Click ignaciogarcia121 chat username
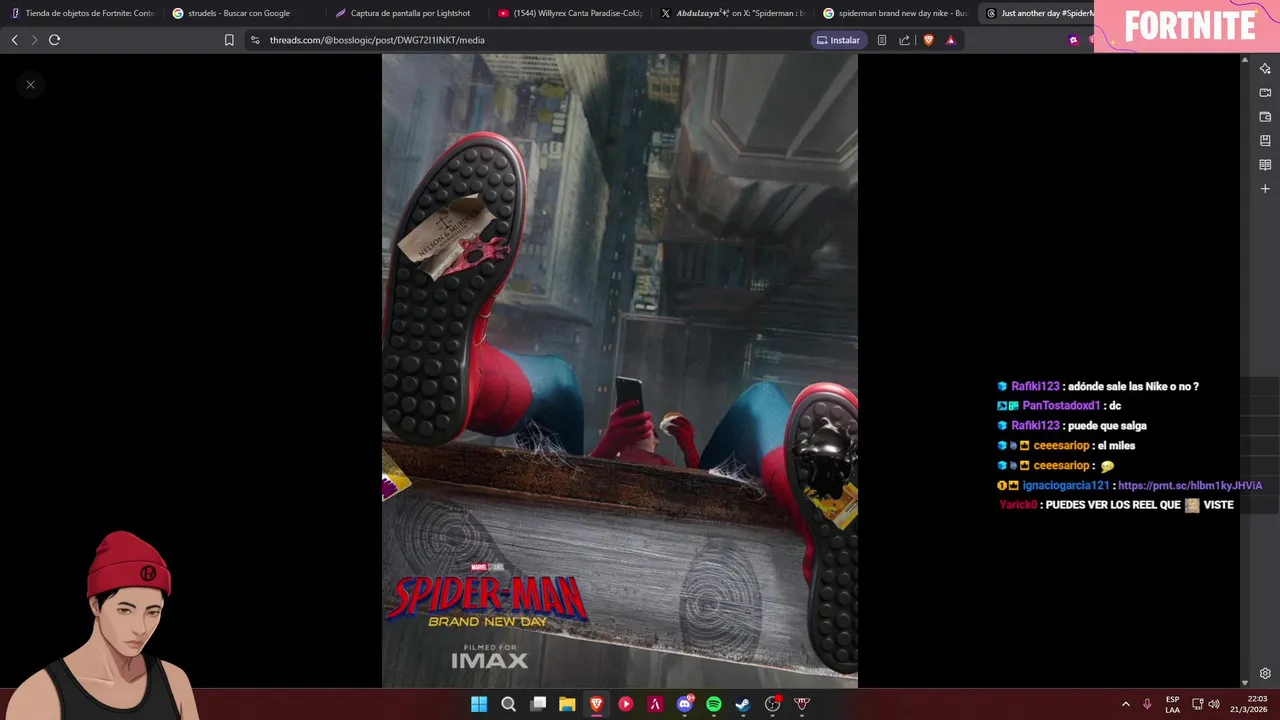 click(1066, 486)
